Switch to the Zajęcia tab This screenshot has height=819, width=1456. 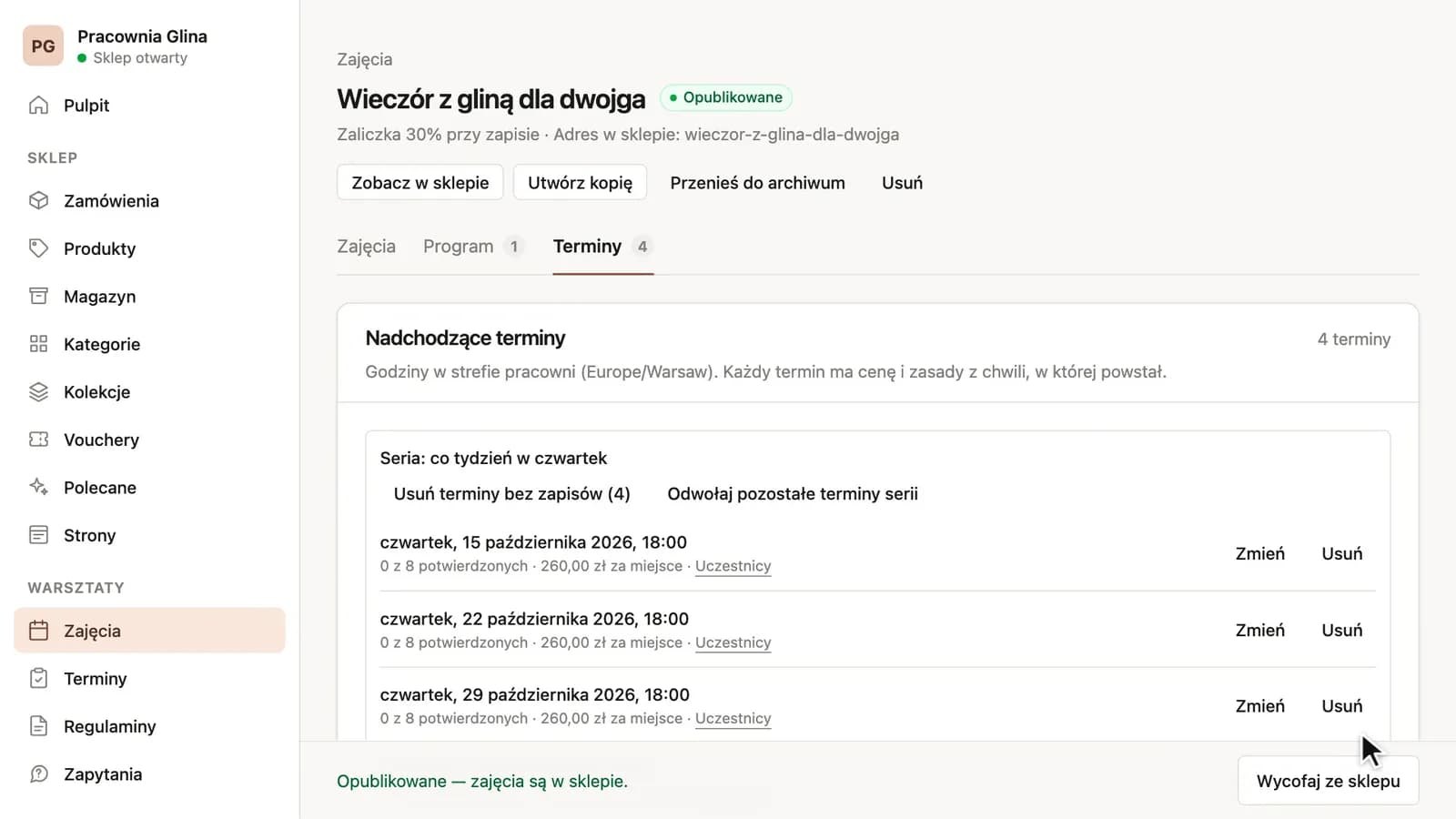(366, 247)
